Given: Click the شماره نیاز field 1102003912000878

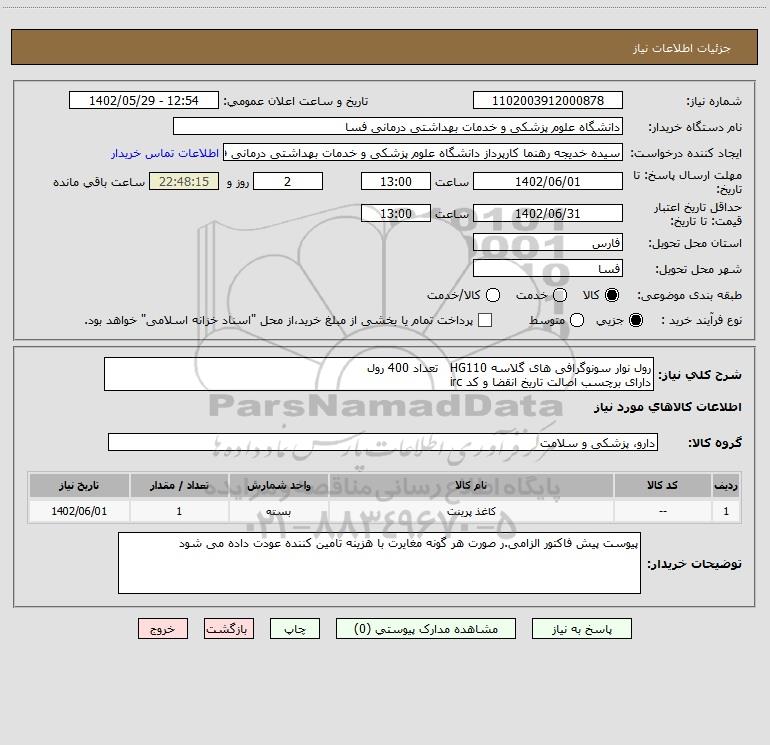Looking at the screenshot, I should click(548, 100).
